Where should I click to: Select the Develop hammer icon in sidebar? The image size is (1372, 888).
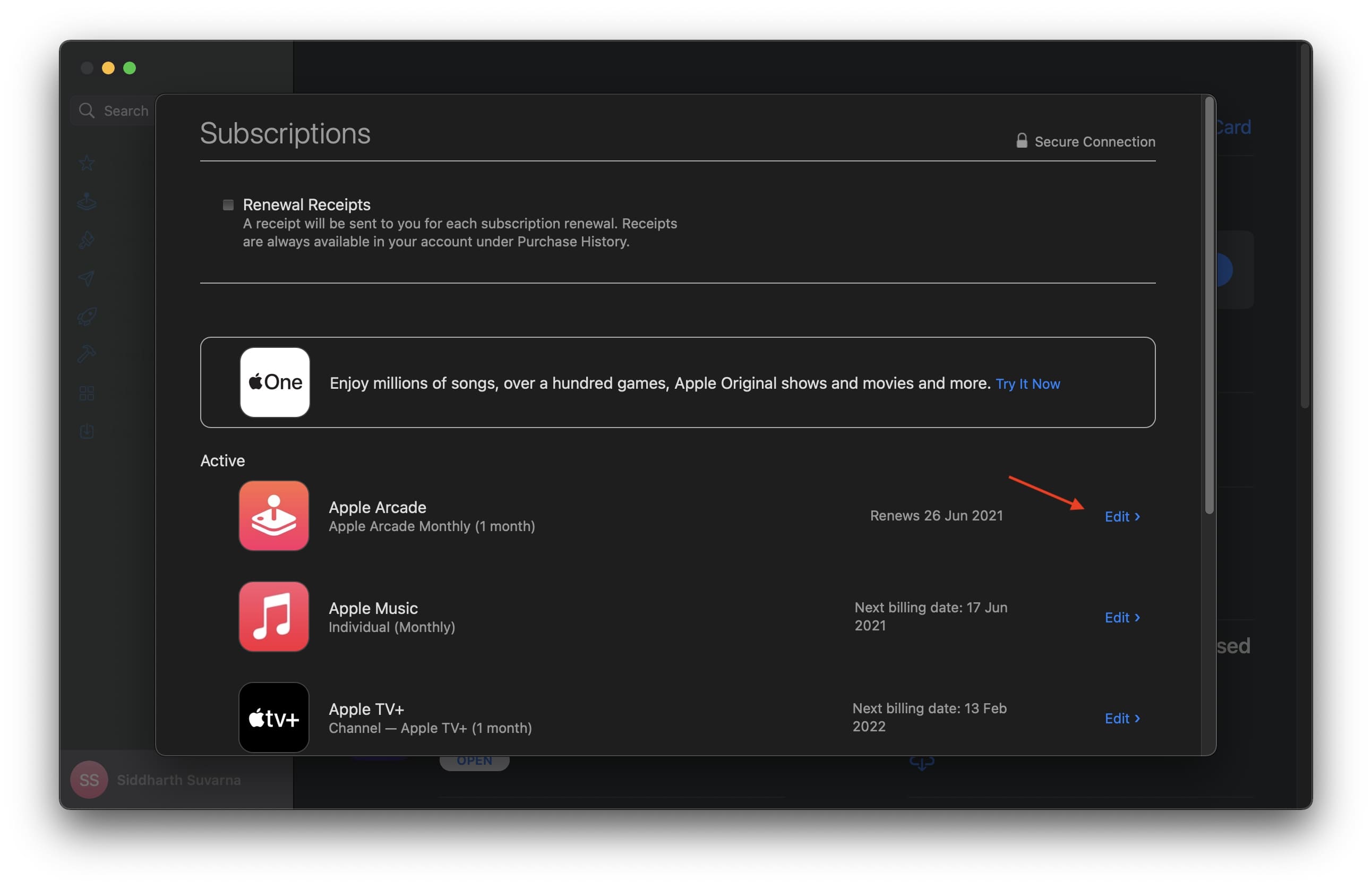(87, 354)
